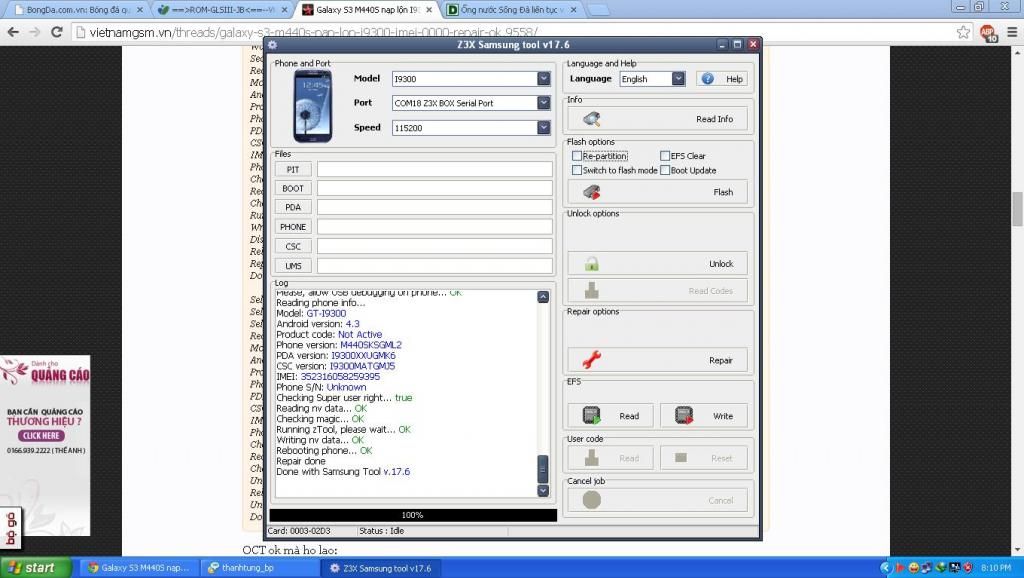Click the Quảng Cáo CLICK HERE ad button
The image size is (1024, 578).
[40, 436]
